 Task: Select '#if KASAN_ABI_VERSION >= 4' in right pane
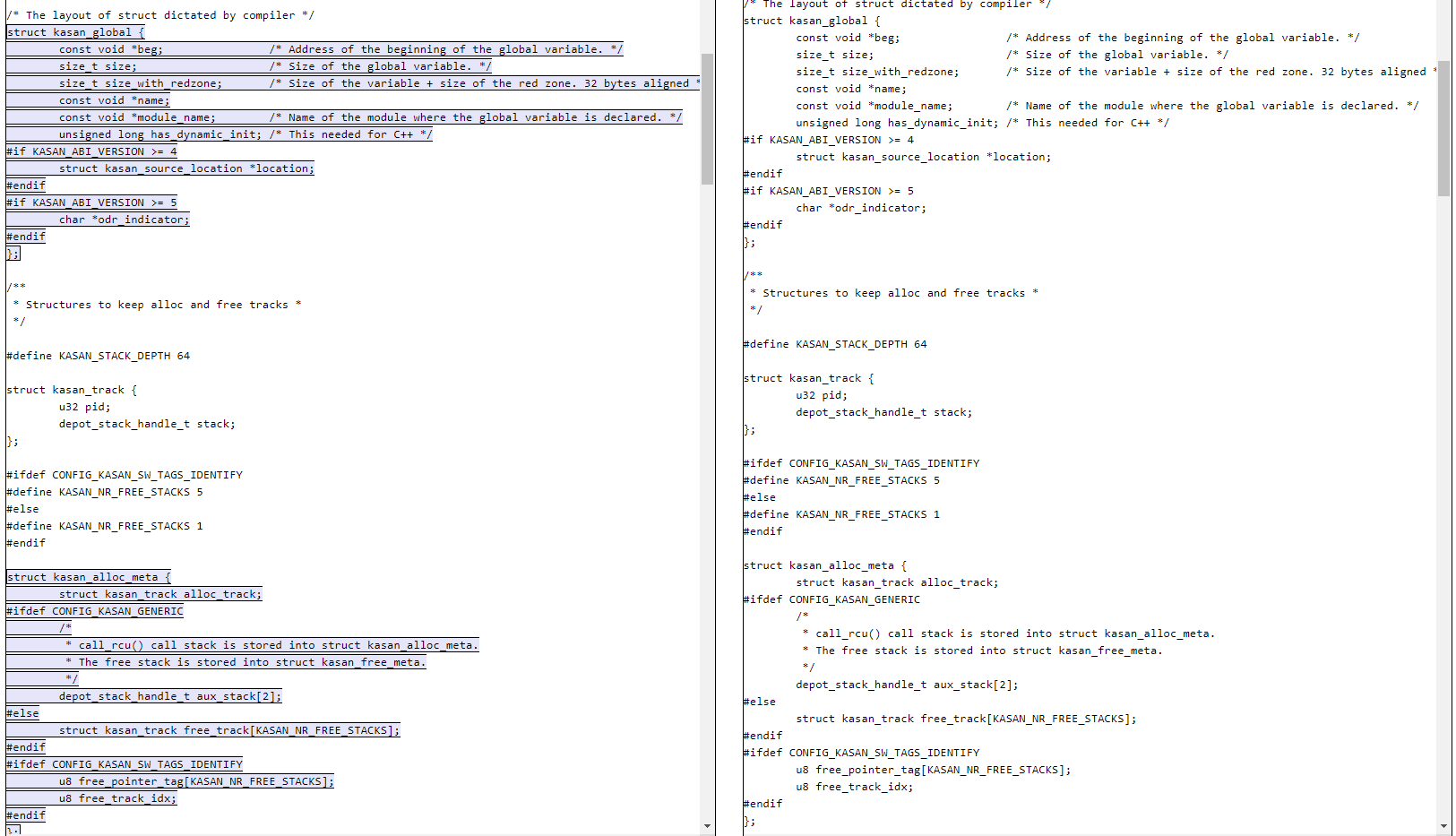(x=829, y=140)
